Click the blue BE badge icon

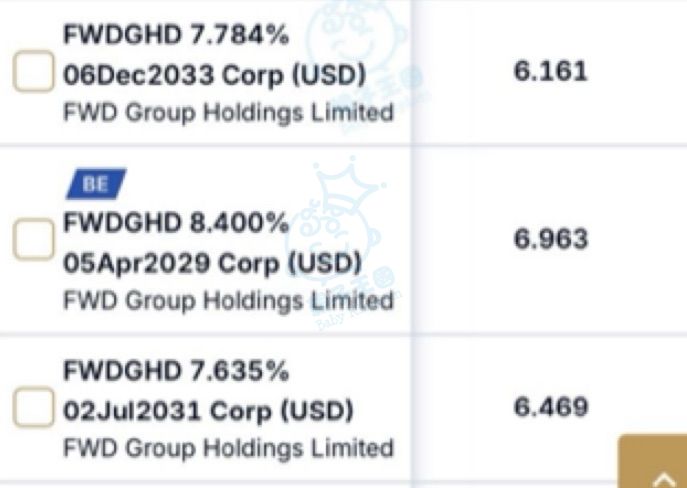pyautogui.click(x=96, y=184)
